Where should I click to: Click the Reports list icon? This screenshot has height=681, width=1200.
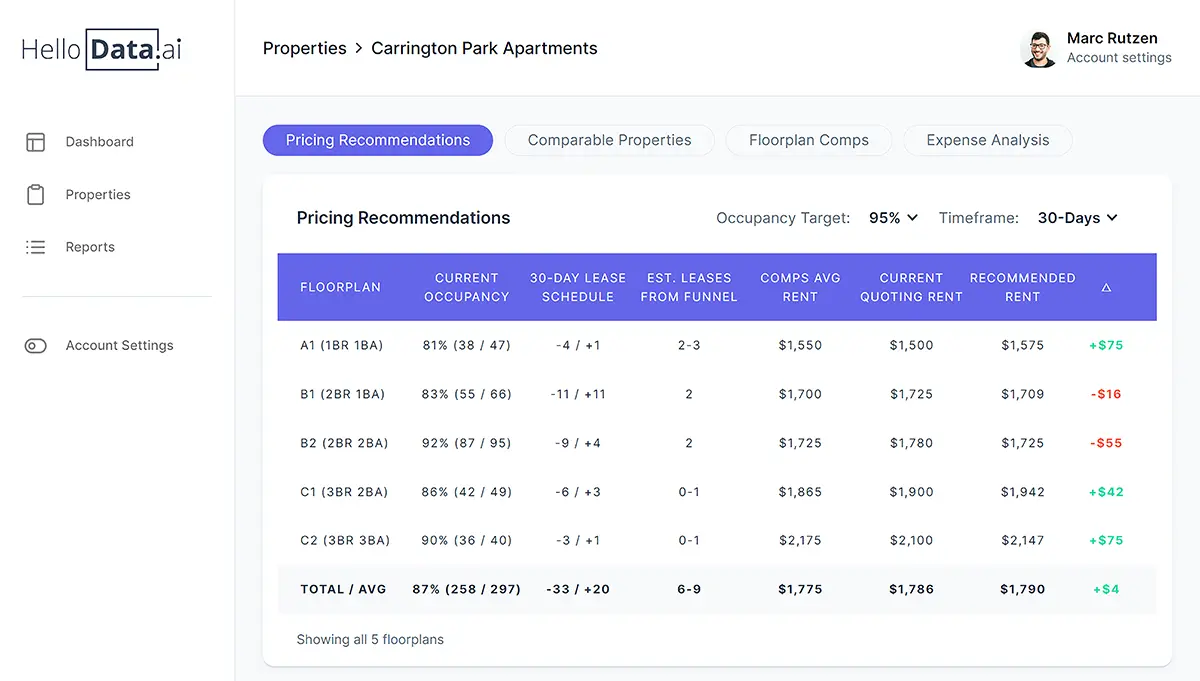[36, 247]
